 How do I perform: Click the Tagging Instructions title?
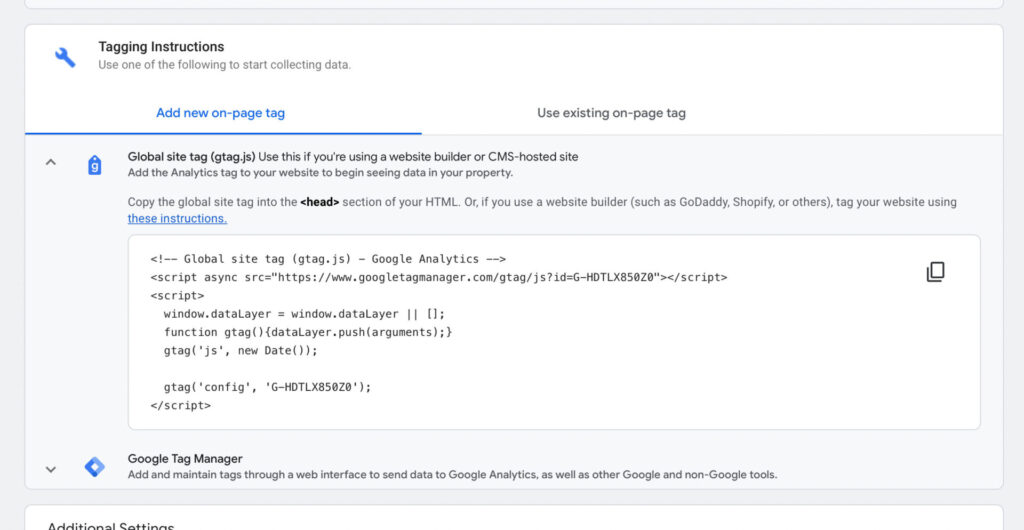tap(161, 47)
